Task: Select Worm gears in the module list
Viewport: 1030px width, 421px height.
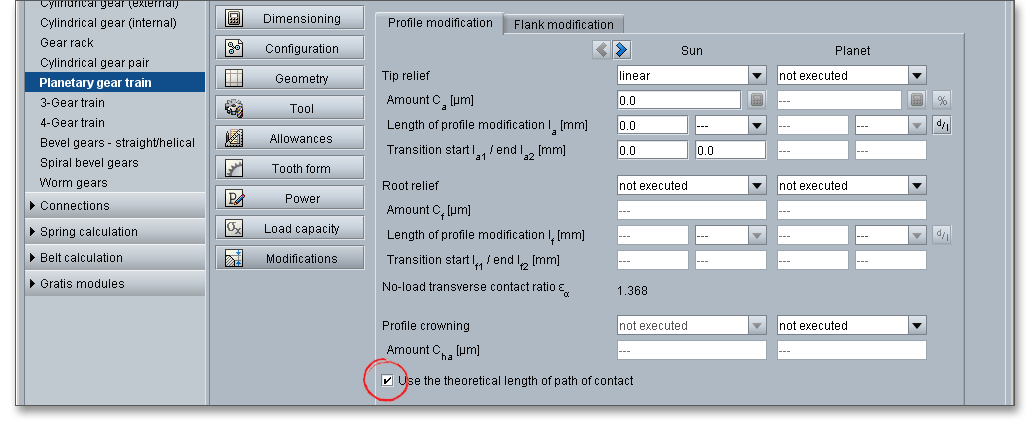Action: tap(73, 183)
